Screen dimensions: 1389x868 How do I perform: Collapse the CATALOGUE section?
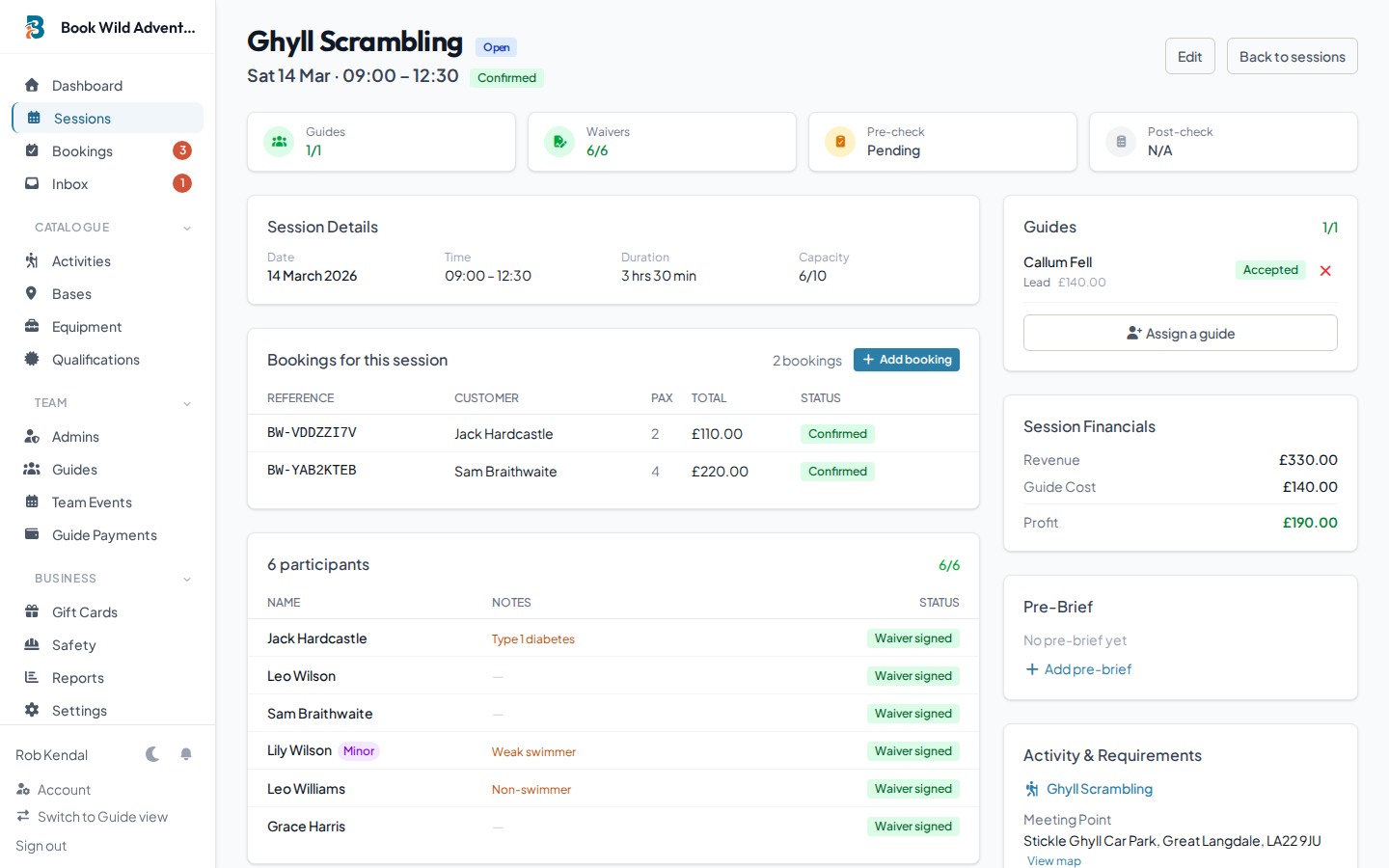point(186,227)
